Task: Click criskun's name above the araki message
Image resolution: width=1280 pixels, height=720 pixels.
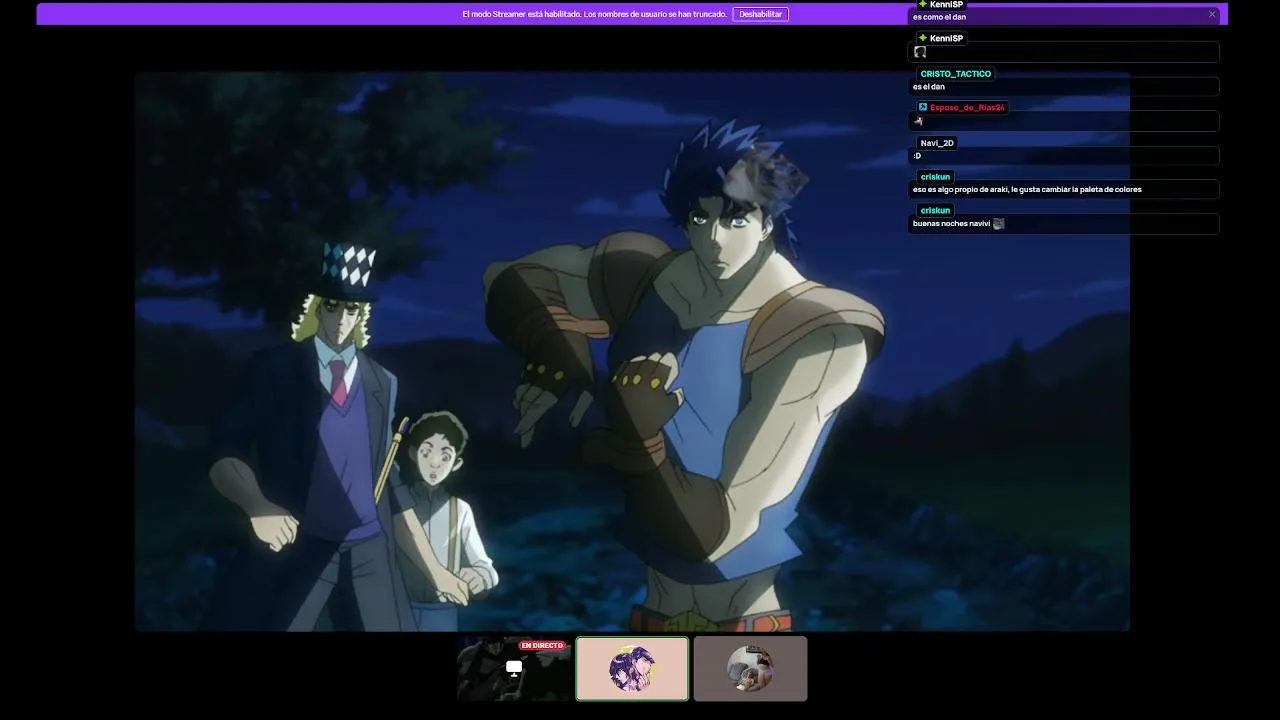Action: point(935,177)
